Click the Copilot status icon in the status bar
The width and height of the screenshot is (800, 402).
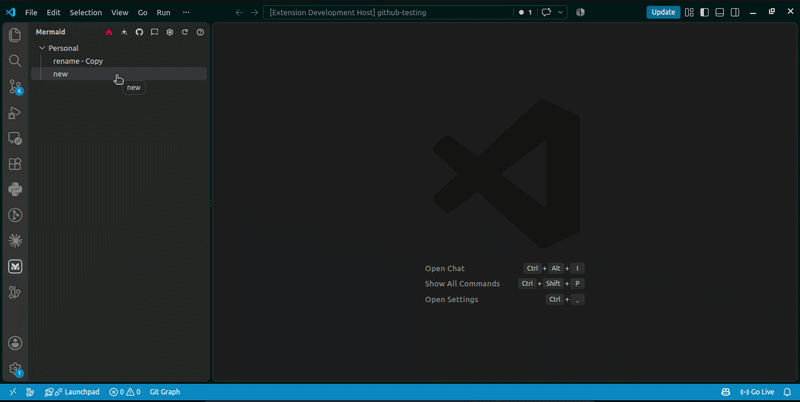tap(726, 392)
